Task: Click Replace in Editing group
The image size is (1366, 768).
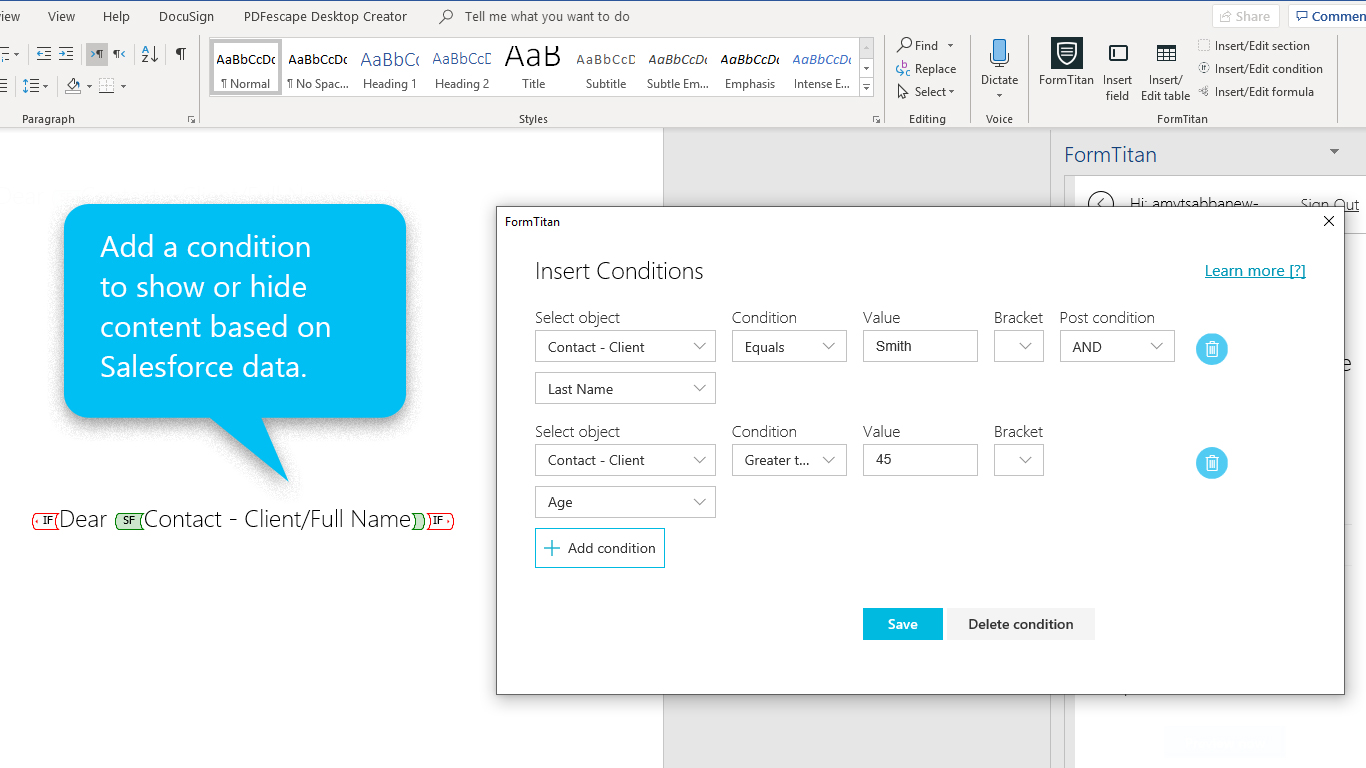Action: point(926,69)
